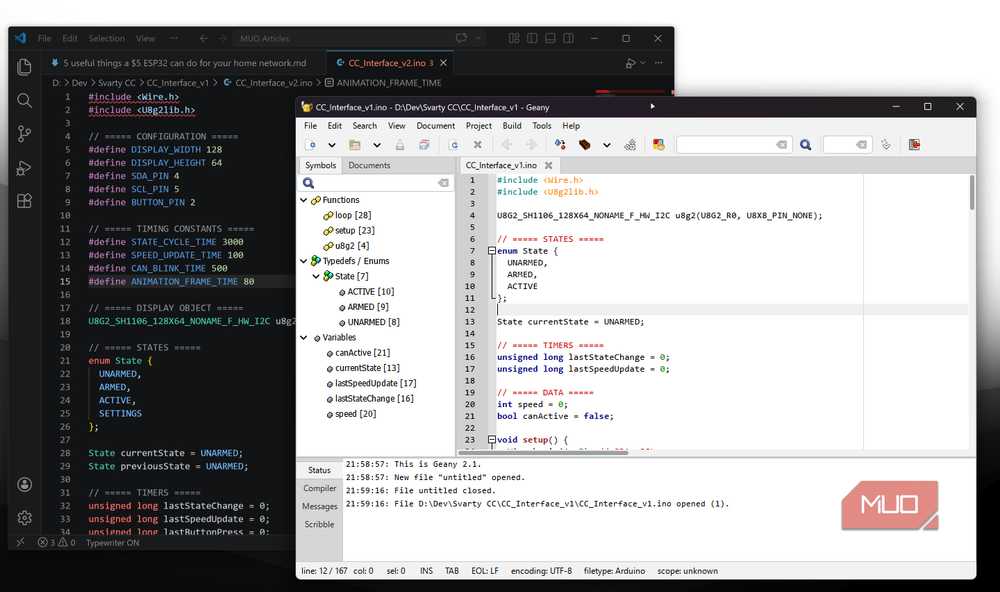Reload the current file in Geany toolbar
The image size is (1000, 592).
(453, 145)
